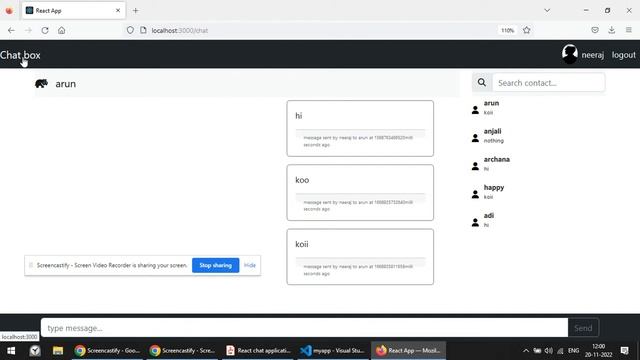
Task: Go back in browser history
Action: [x=11, y=30]
